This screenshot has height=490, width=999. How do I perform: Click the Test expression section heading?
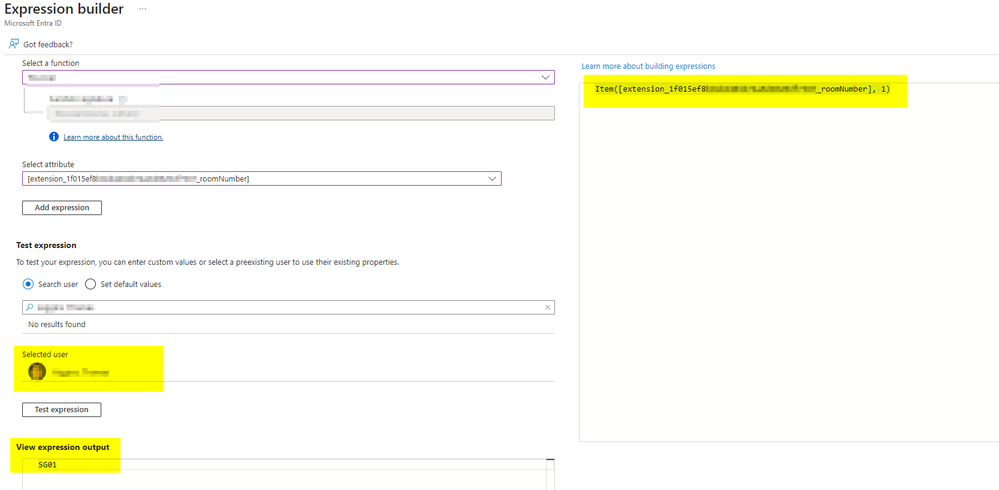46,245
